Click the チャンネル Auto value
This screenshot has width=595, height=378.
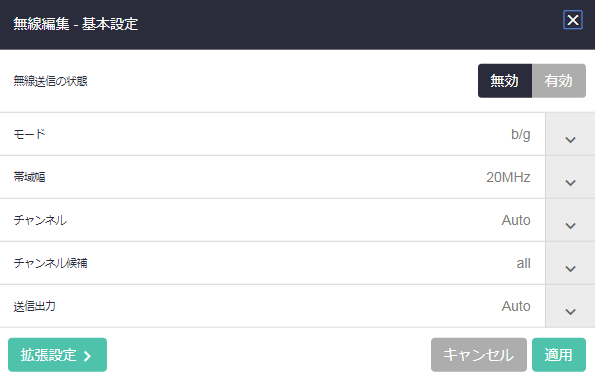516,220
